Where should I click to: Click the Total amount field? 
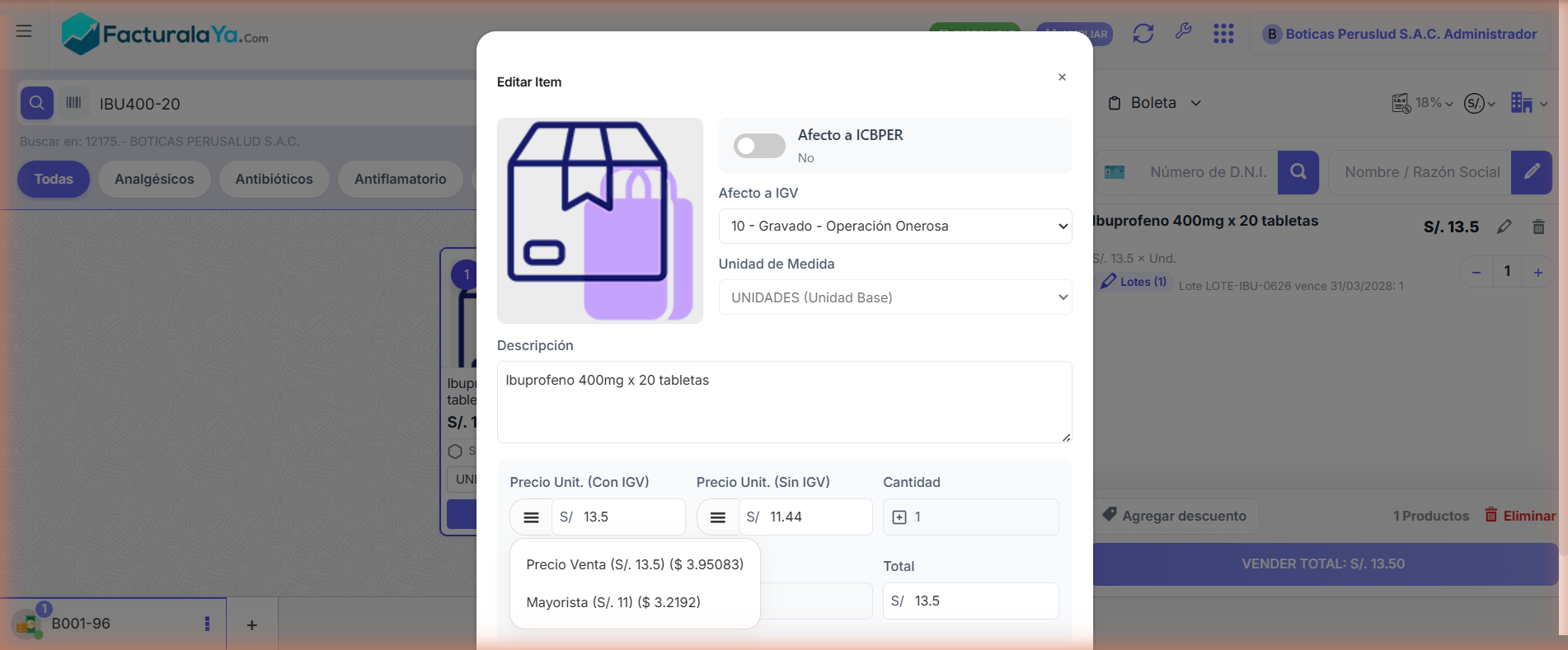click(971, 601)
